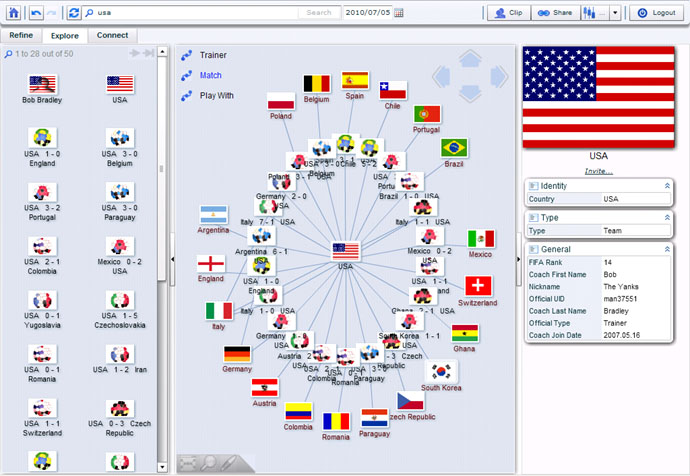Toggle the Play With relationship filter

coord(215,96)
